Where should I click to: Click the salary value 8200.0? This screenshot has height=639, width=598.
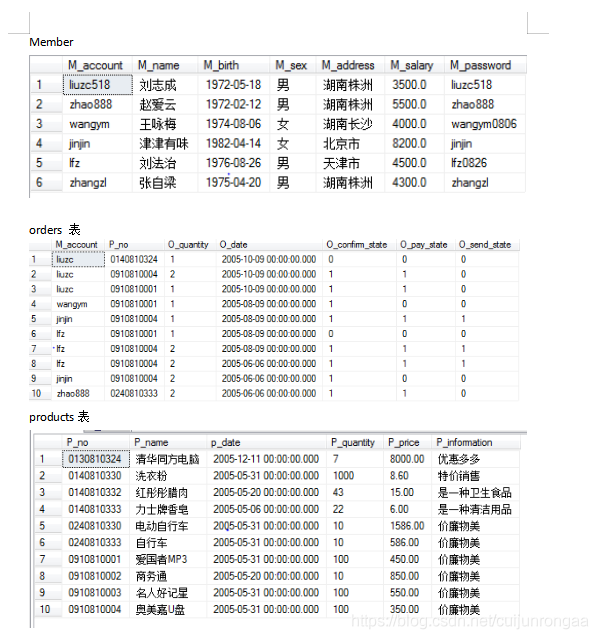point(409,143)
